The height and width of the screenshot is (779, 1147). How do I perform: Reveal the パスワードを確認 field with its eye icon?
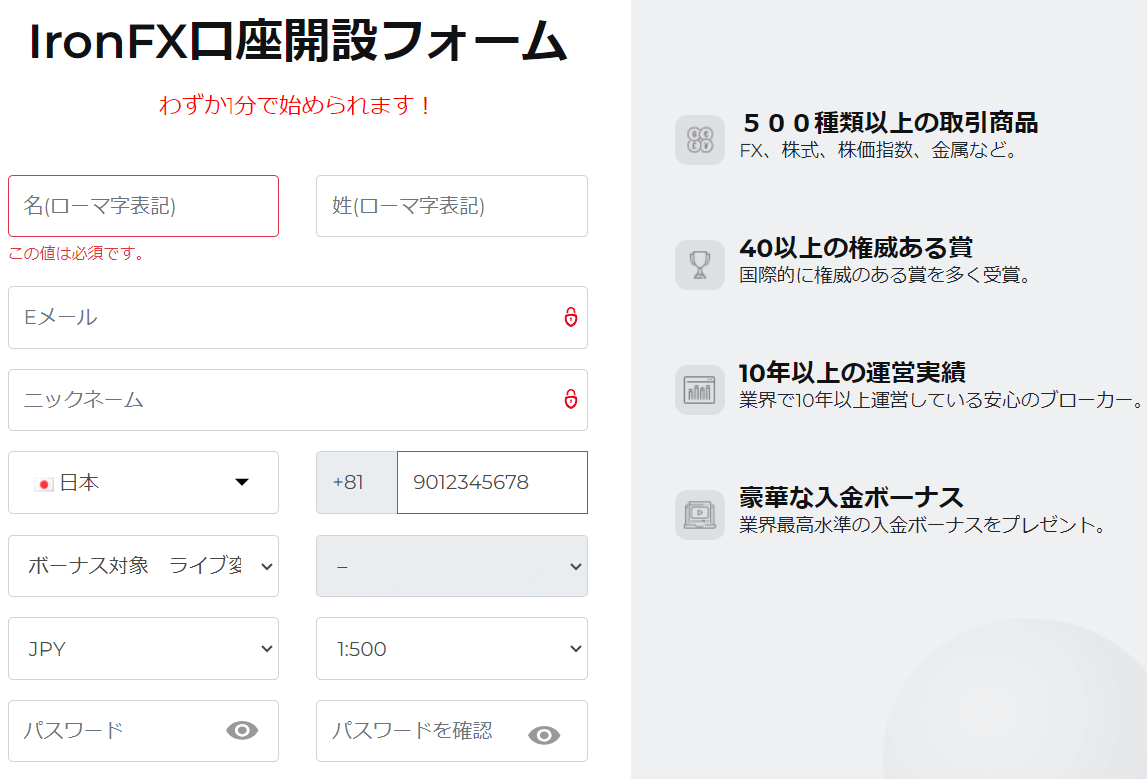543,731
